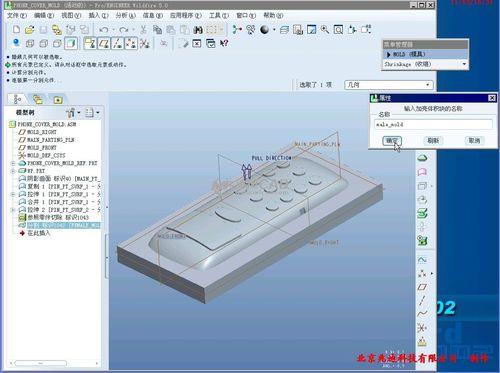Click the parting surface icon in right toolbar
Image resolution: width=500 pixels, height=373 pixels.
point(422,172)
